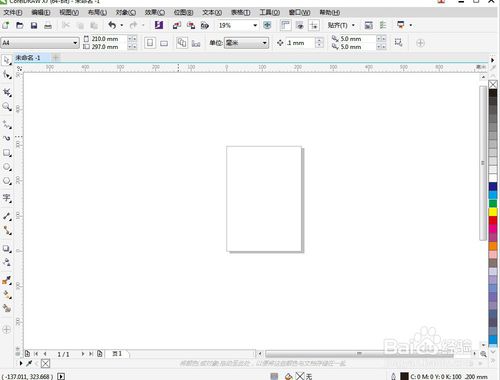Set page orientation to Portrait
The image size is (500, 380).
(x=150, y=43)
